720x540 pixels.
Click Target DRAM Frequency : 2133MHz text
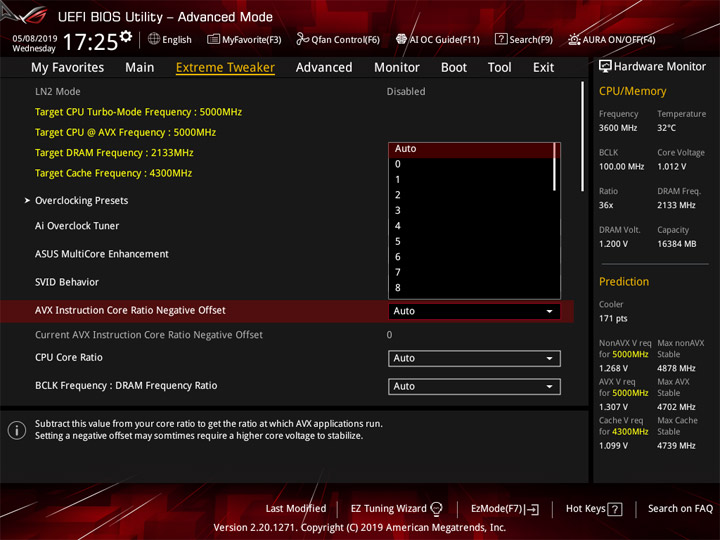click(x=114, y=153)
